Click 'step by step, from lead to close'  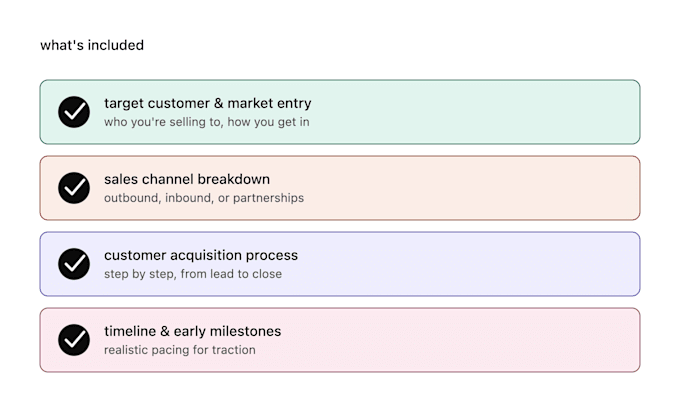(193, 274)
